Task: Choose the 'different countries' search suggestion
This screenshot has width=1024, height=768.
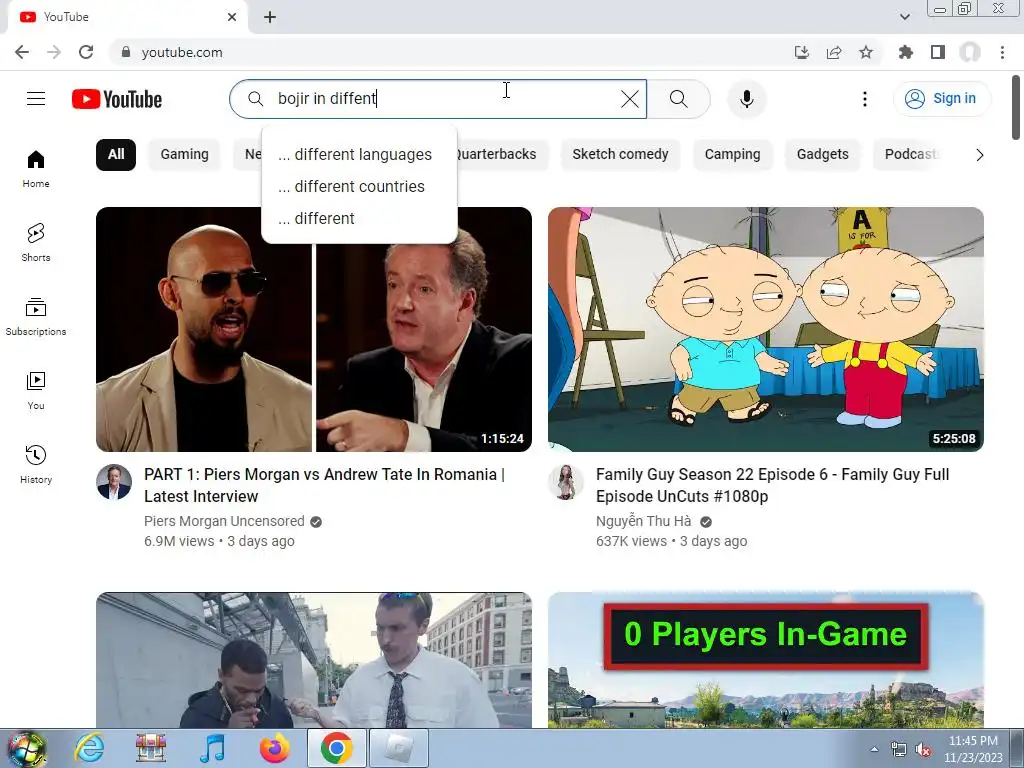Action: 359,187
